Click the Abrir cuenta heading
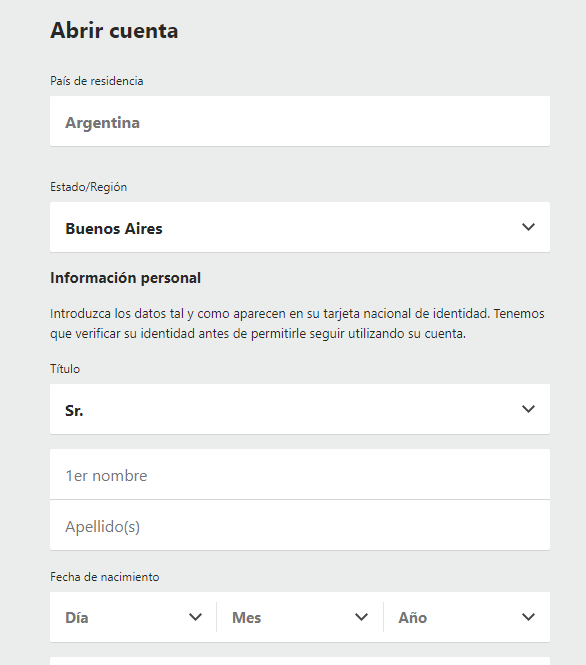The height and width of the screenshot is (665, 586). tap(114, 31)
